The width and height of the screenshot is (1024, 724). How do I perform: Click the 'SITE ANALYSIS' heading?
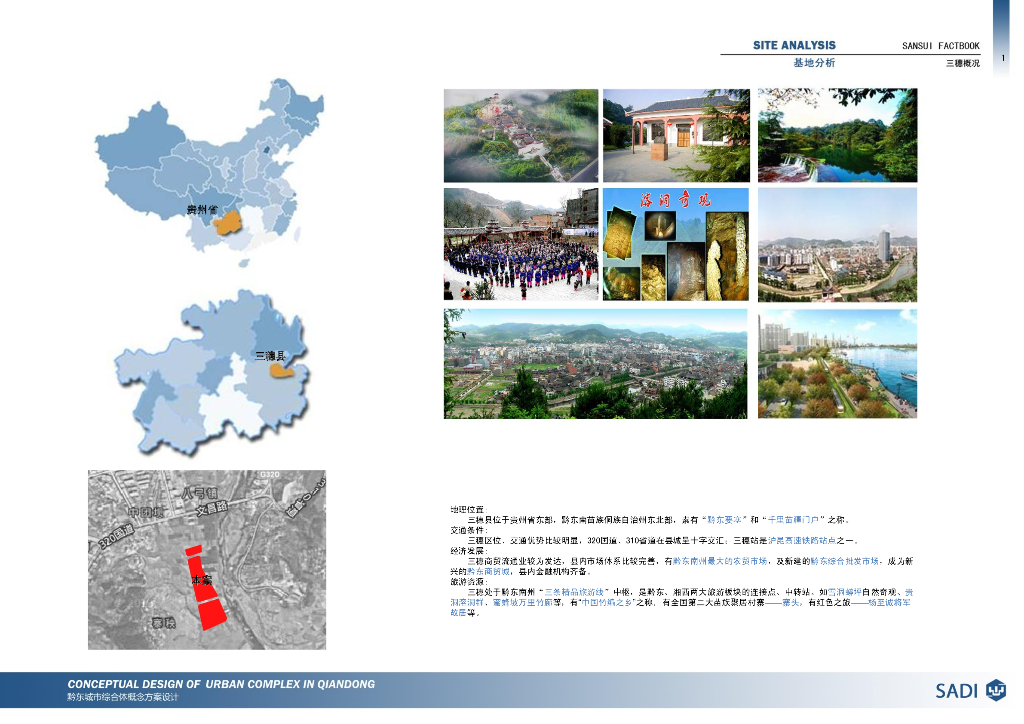[794, 45]
